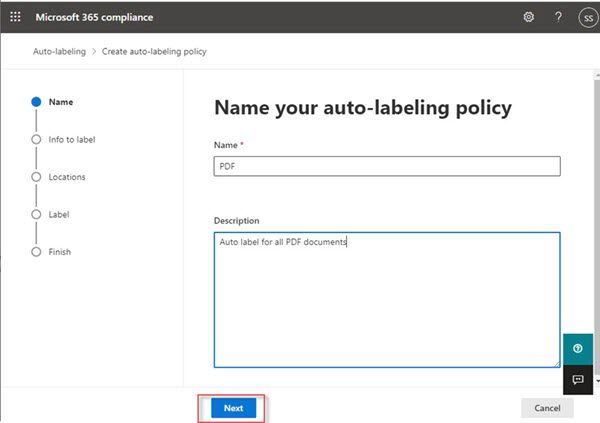The image size is (600, 423).
Task: Click the breadcrumb chevron separator
Action: 94,51
